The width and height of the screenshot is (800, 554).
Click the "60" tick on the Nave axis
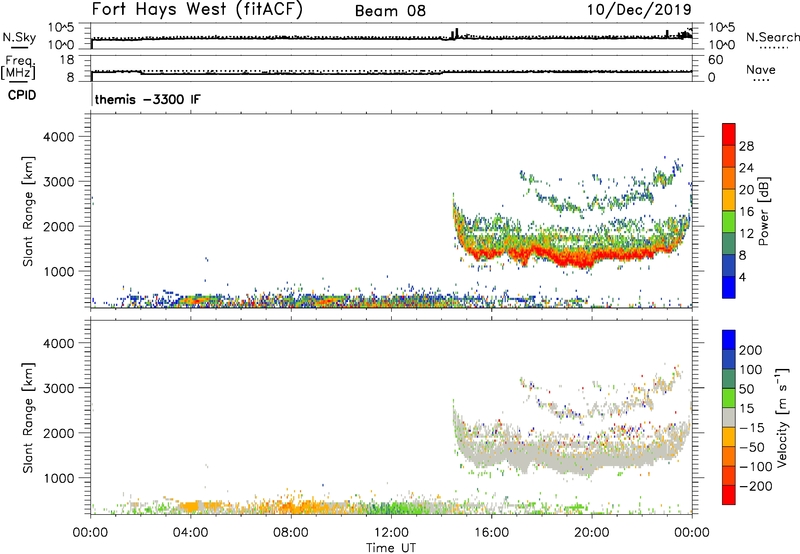715,60
